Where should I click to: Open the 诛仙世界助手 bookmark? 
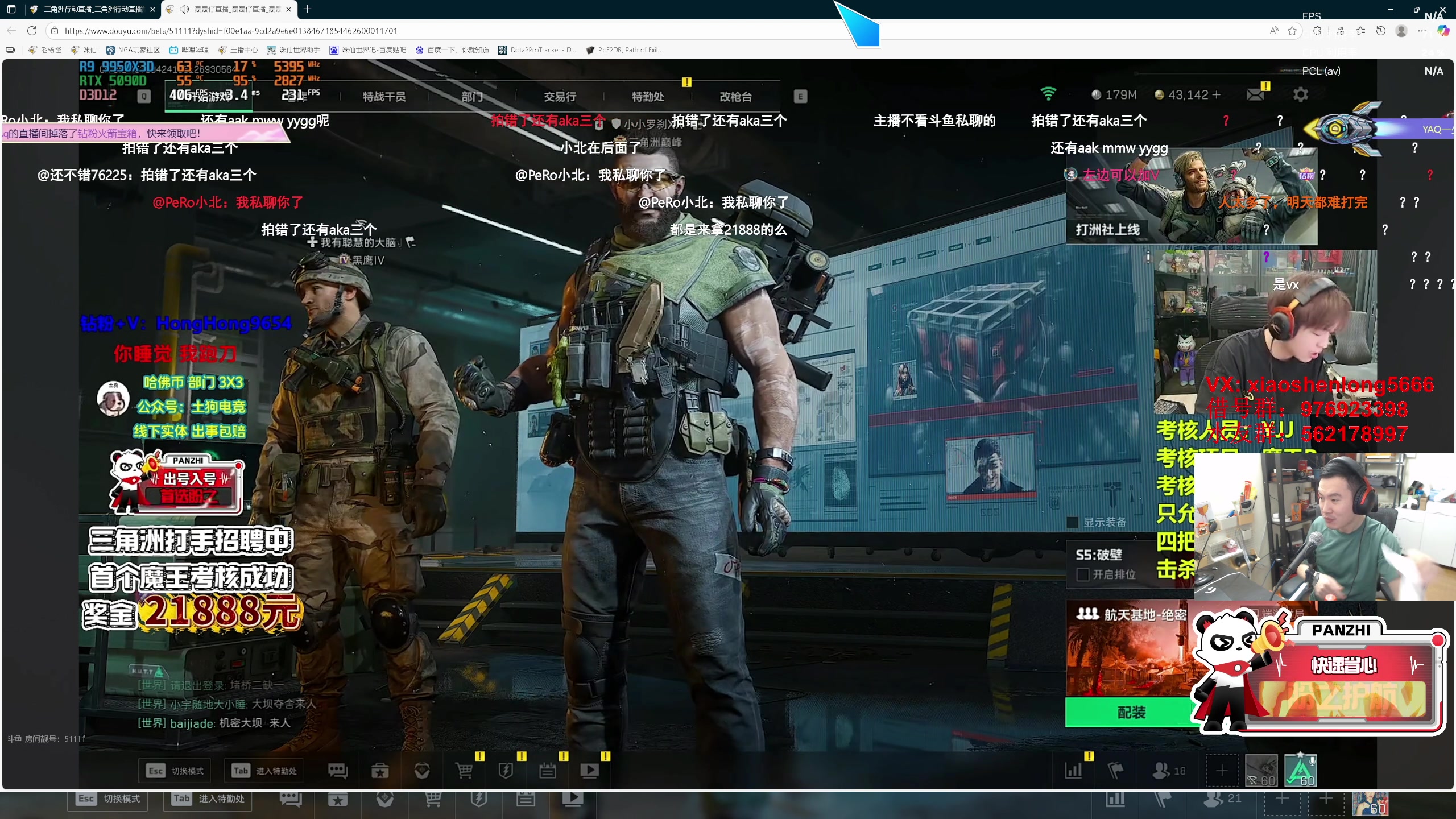293,50
